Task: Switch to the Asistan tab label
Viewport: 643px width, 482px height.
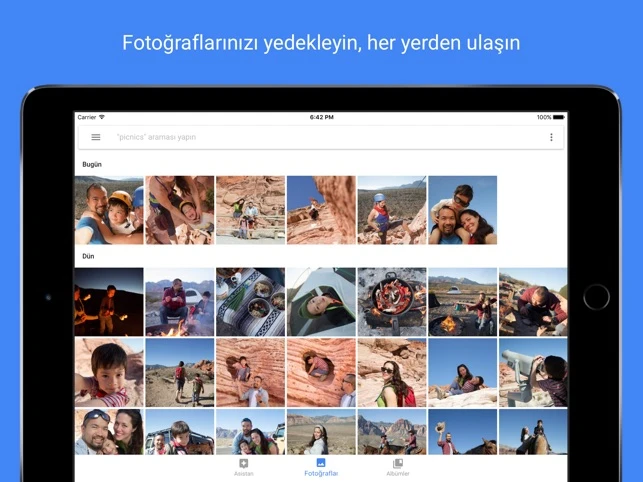Action: [x=244, y=474]
